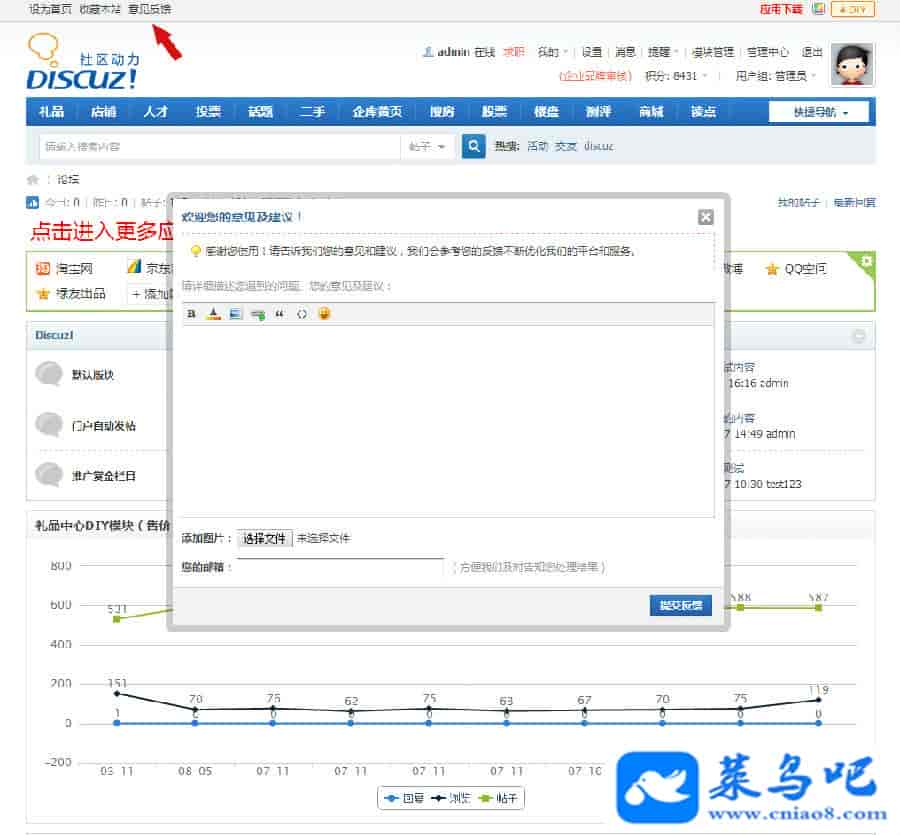
Task: Click the 我的帖子 link
Action: [798, 203]
